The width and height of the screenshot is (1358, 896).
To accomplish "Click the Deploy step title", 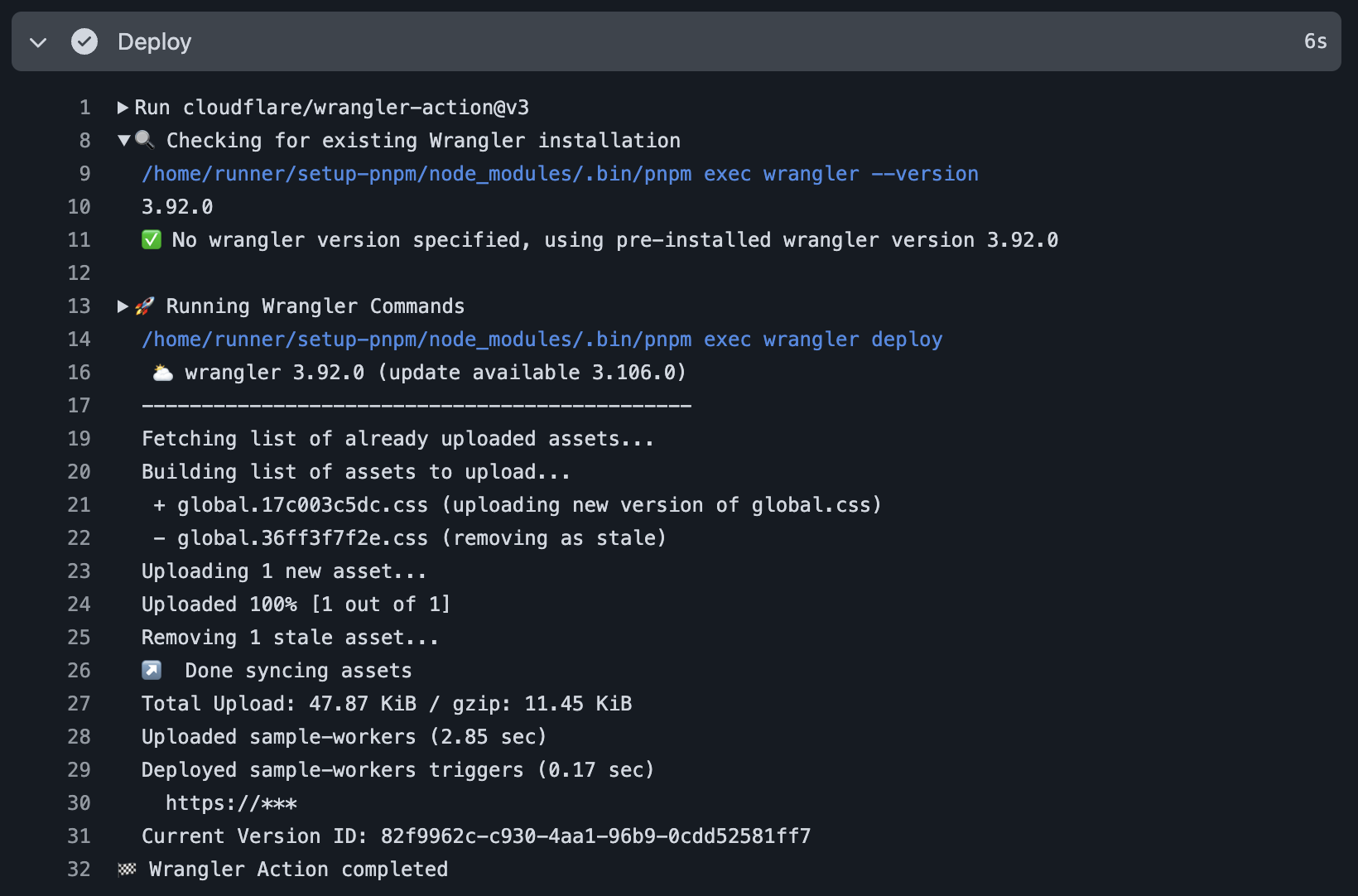I will 155,41.
